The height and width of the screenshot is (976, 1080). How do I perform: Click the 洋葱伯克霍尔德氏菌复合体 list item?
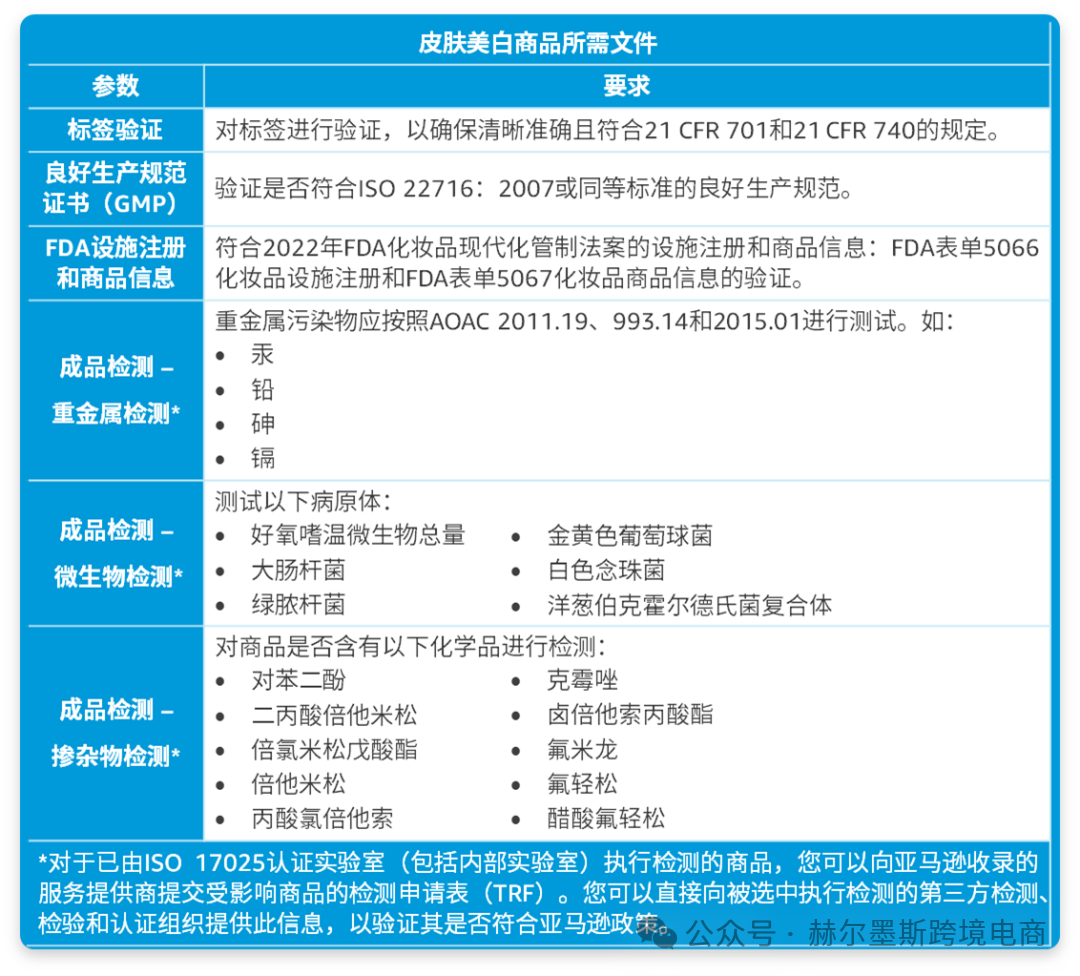pos(689,605)
